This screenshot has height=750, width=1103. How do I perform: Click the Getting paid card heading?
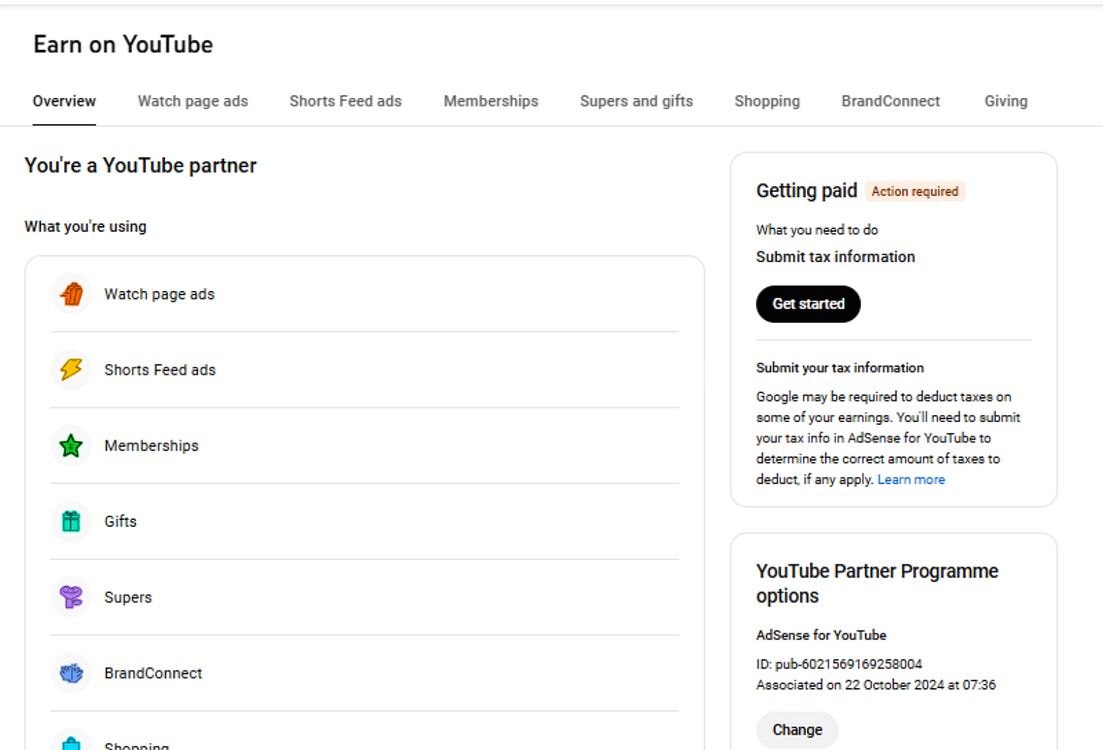point(807,191)
